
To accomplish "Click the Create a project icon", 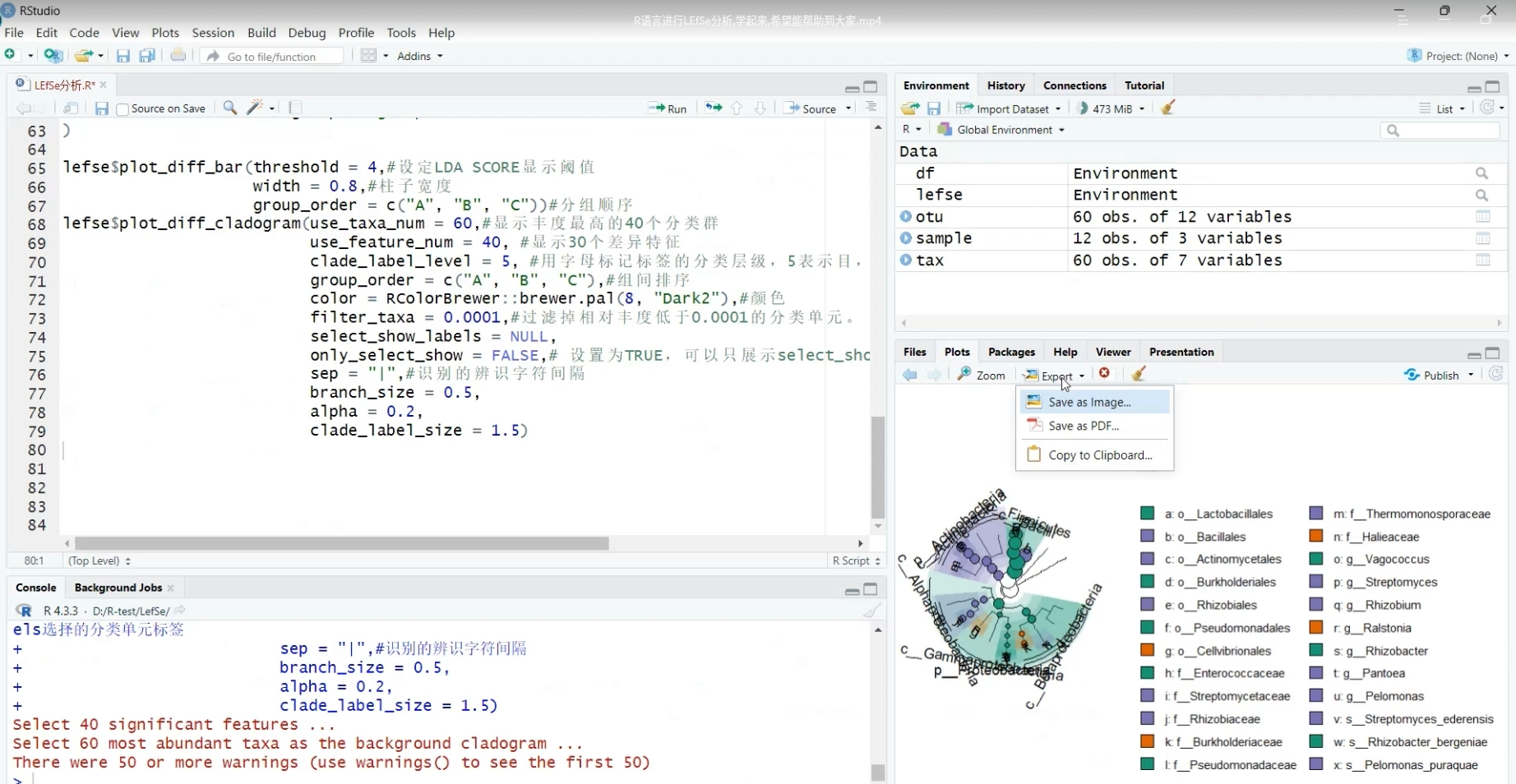I will [x=53, y=55].
